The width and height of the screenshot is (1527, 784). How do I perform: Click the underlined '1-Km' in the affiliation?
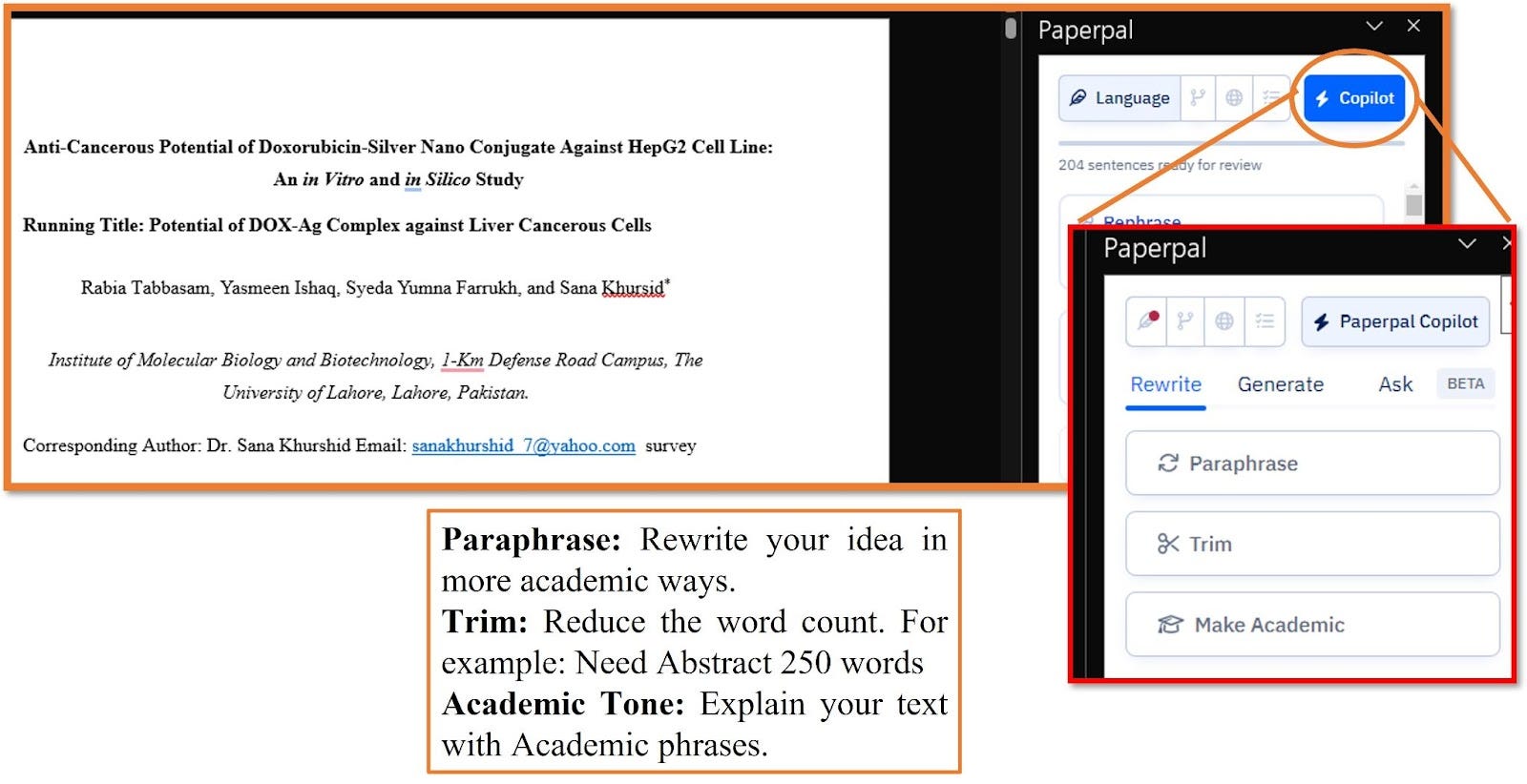coord(462,361)
